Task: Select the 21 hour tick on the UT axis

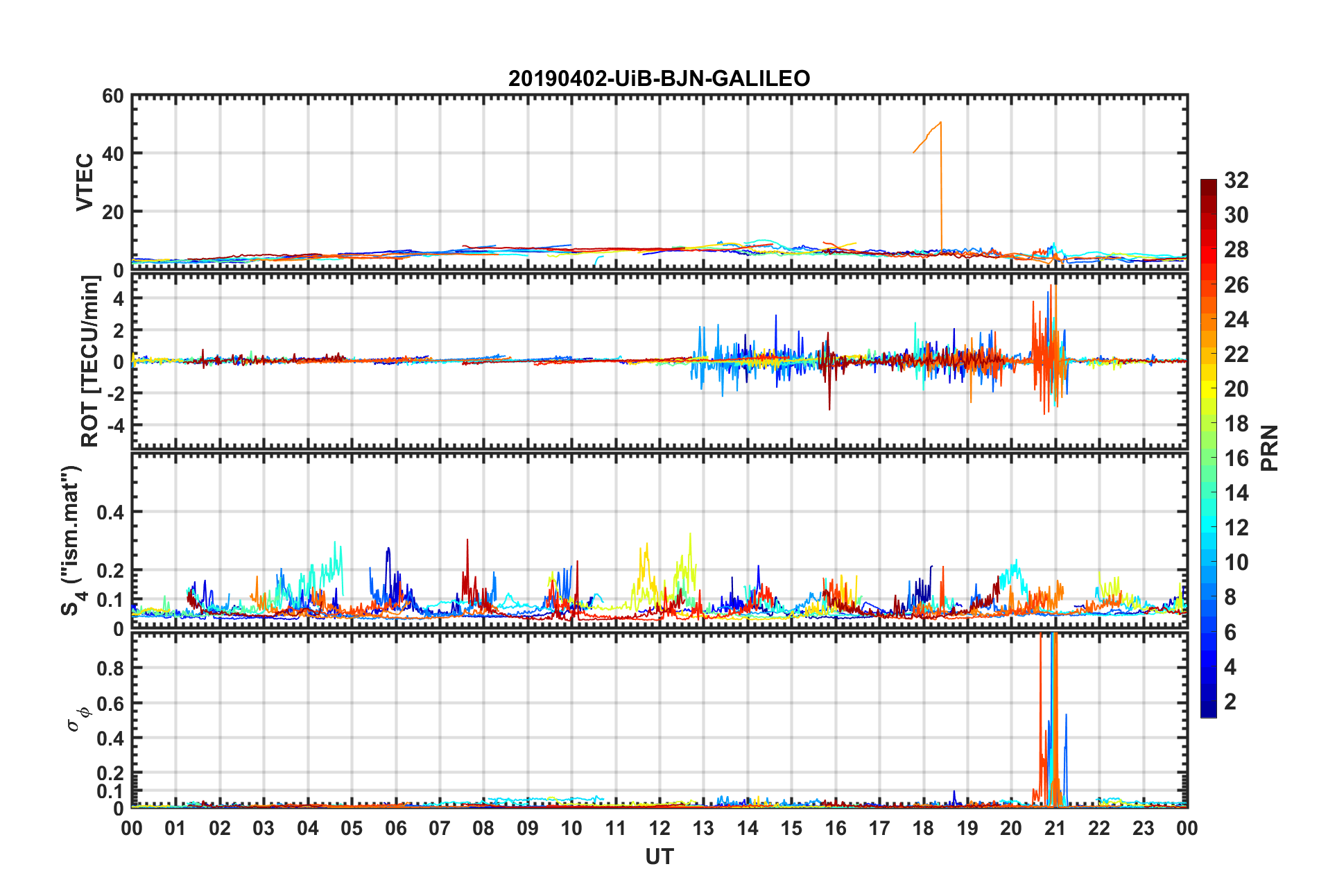Action: click(1055, 829)
